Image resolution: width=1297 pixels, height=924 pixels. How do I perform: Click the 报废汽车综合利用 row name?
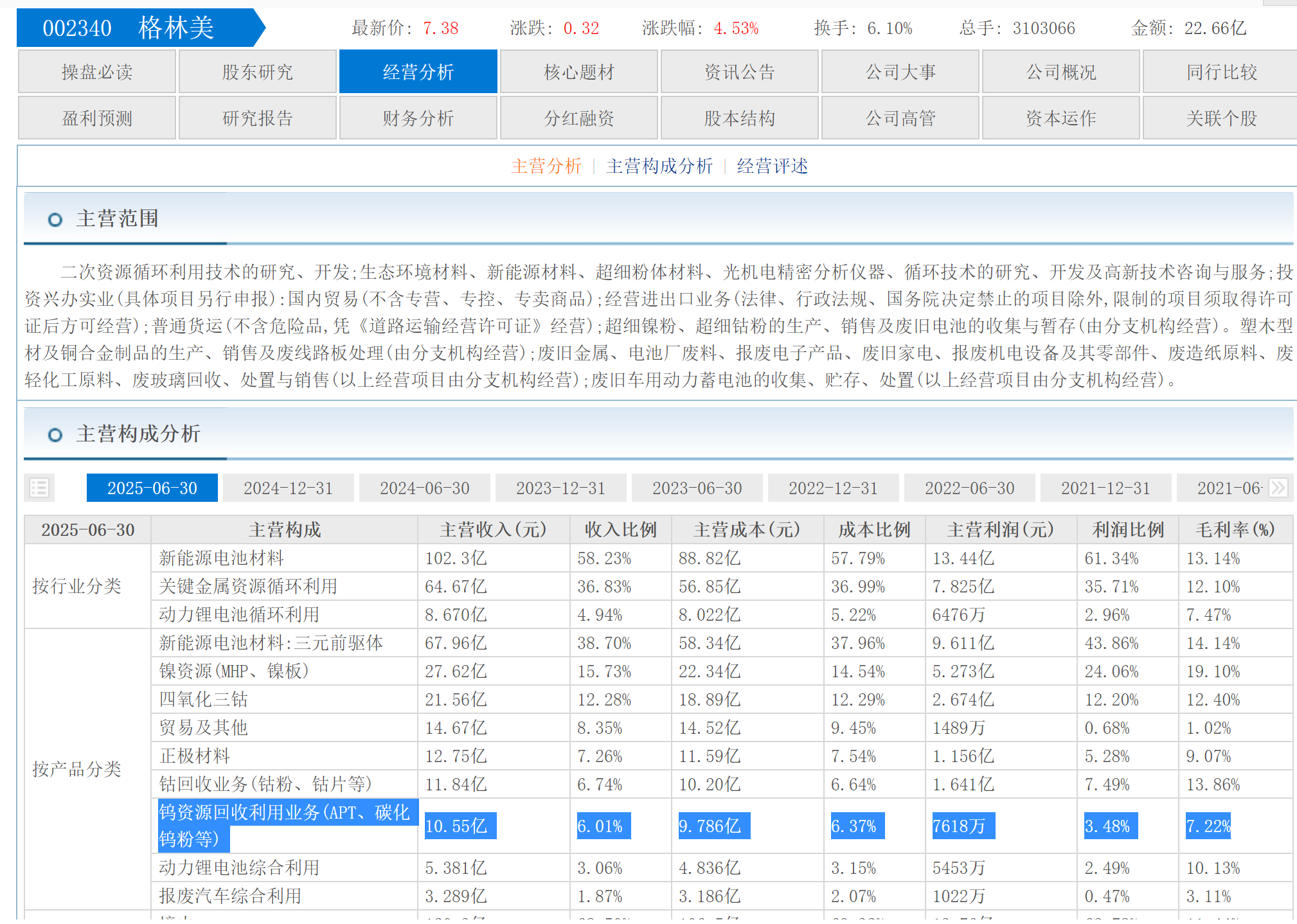tap(230, 896)
